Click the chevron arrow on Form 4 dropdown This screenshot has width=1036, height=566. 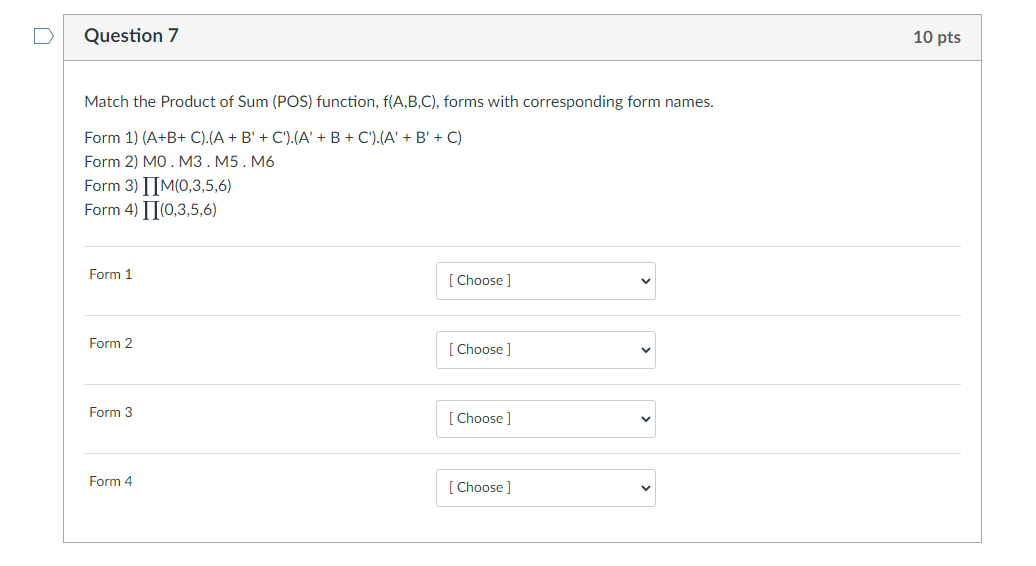coord(645,488)
